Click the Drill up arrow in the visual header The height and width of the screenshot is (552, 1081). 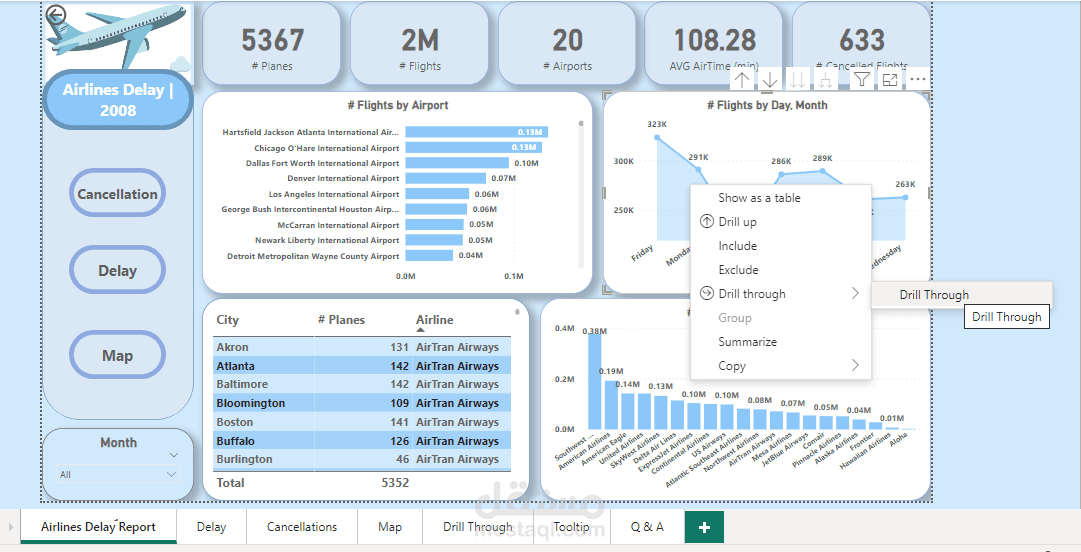741,80
